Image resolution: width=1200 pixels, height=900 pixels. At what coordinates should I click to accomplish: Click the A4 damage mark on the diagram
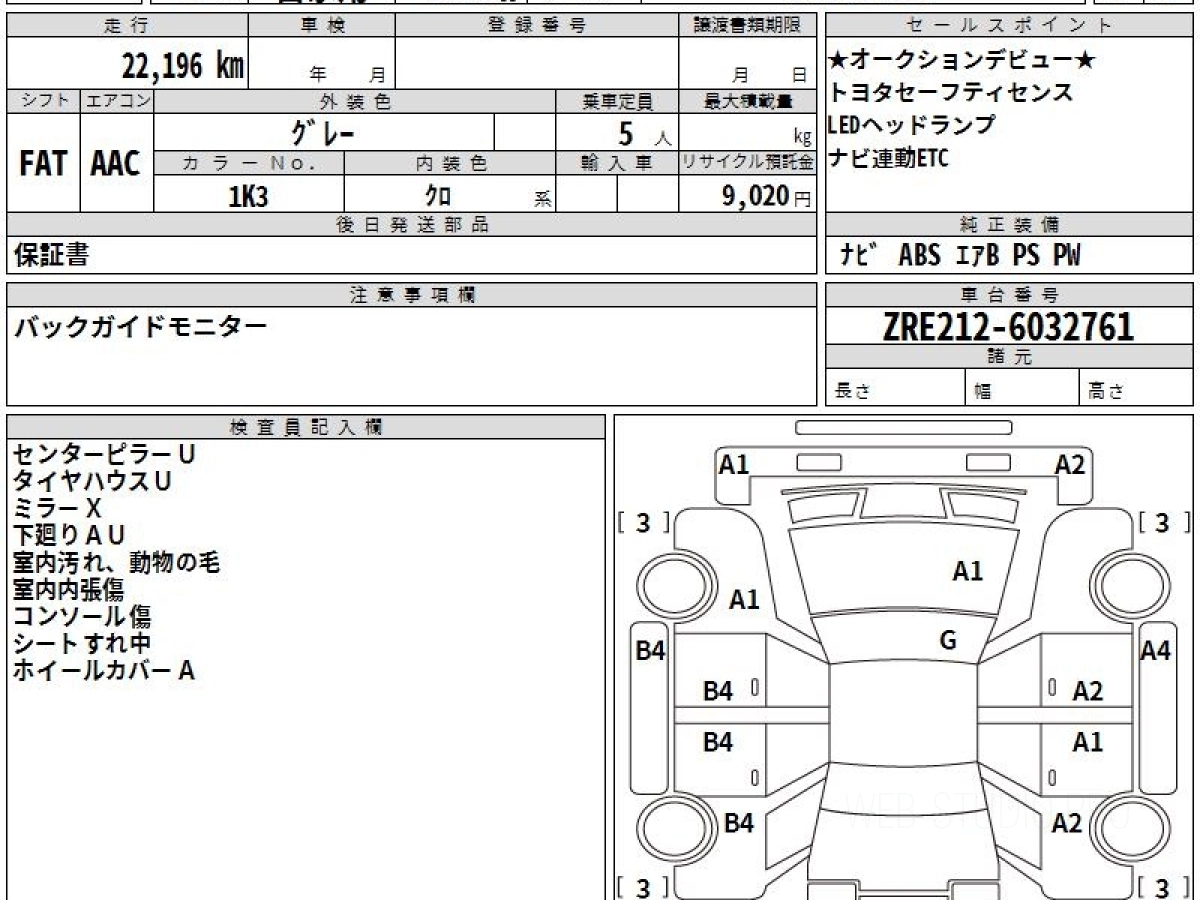click(x=1155, y=651)
